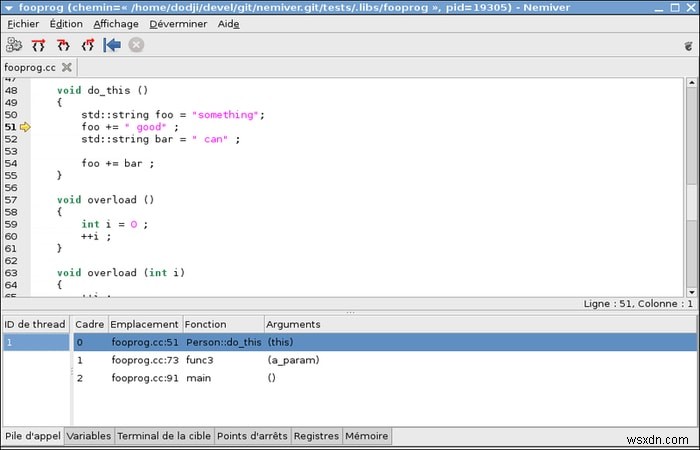Screen dimensions: 700x450
Task: Open the Édition menu
Action: (66, 24)
